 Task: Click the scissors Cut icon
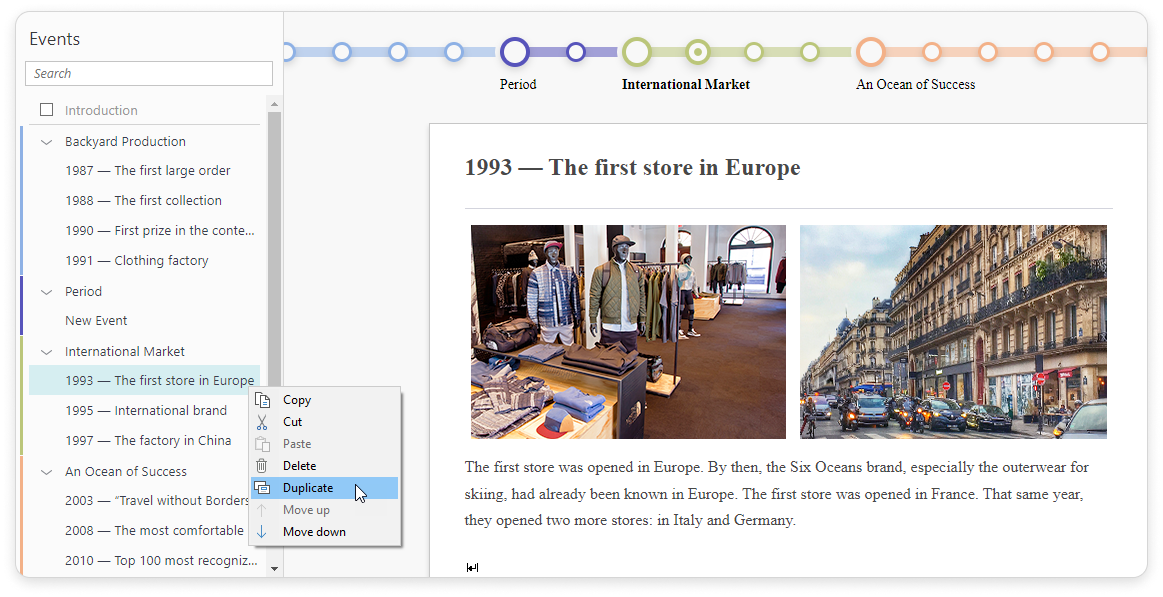coord(262,422)
